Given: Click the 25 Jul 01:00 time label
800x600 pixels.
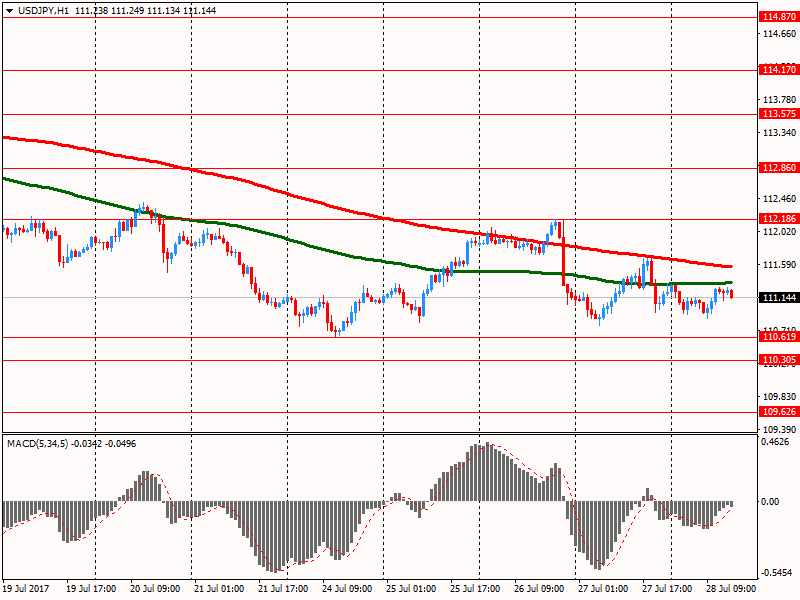Looking at the screenshot, I should pos(411,589).
